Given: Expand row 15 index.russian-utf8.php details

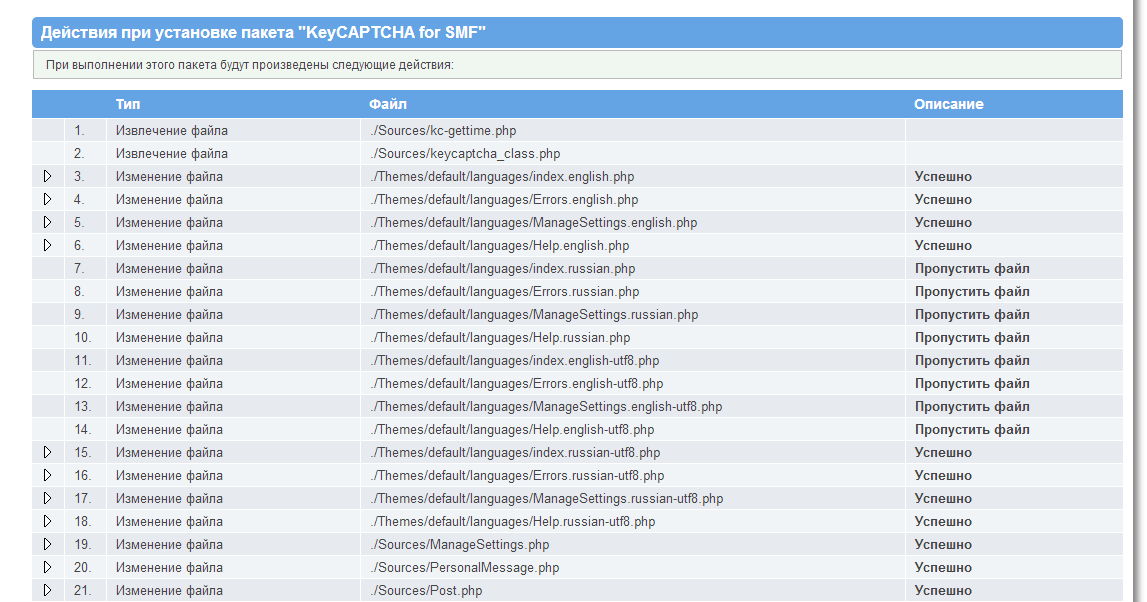Looking at the screenshot, I should coord(48,452).
